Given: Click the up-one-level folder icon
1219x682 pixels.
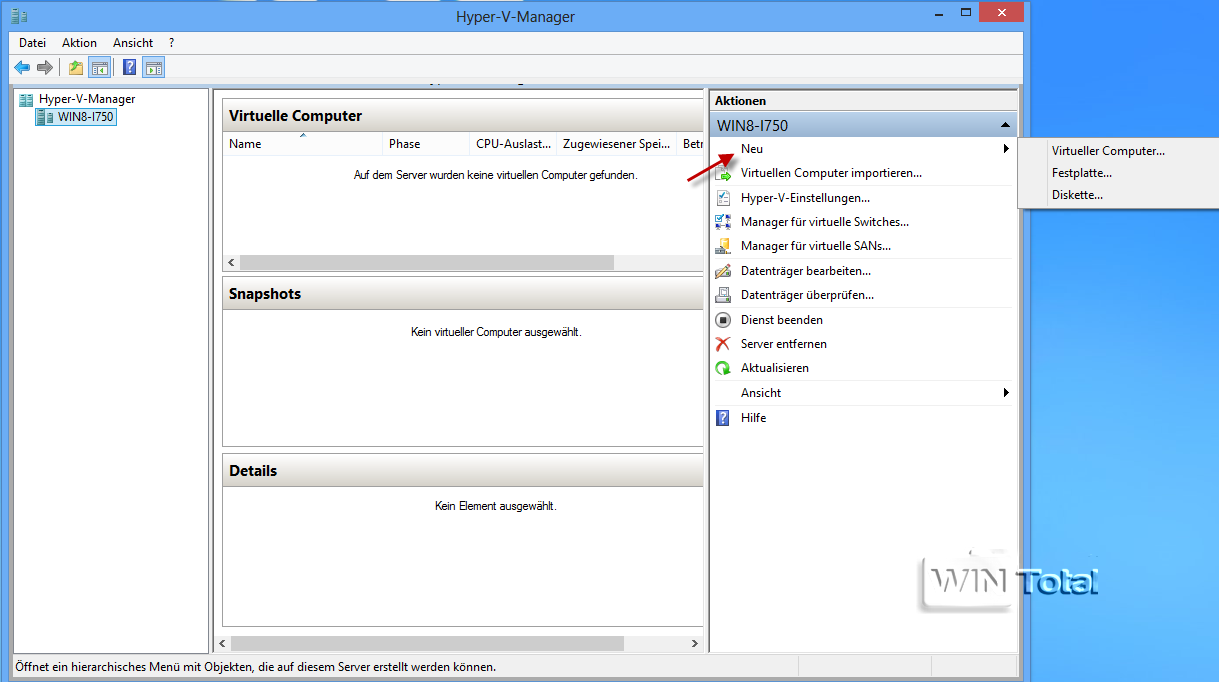Looking at the screenshot, I should coord(76,67).
